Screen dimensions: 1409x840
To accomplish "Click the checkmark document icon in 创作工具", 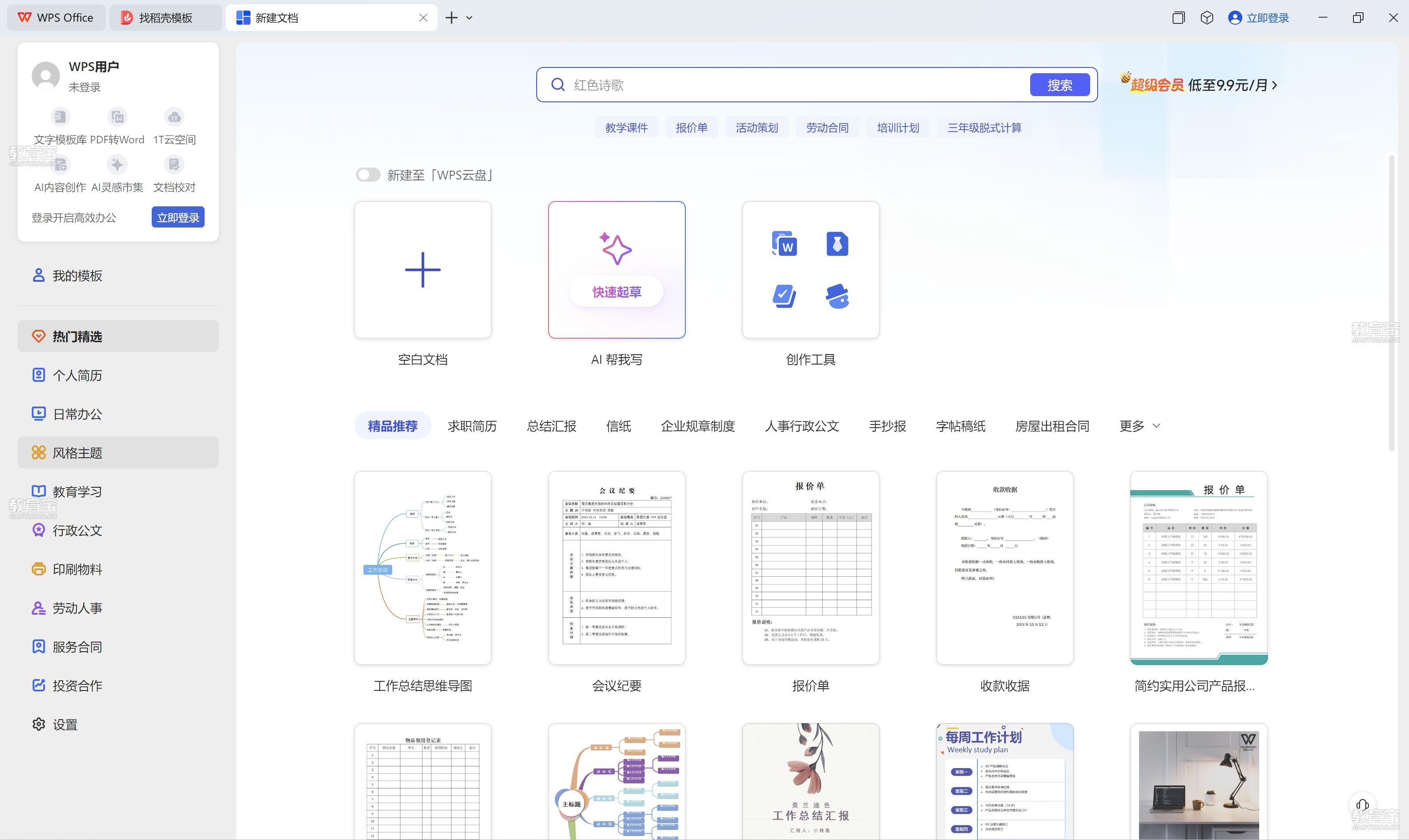I will pyautogui.click(x=785, y=296).
